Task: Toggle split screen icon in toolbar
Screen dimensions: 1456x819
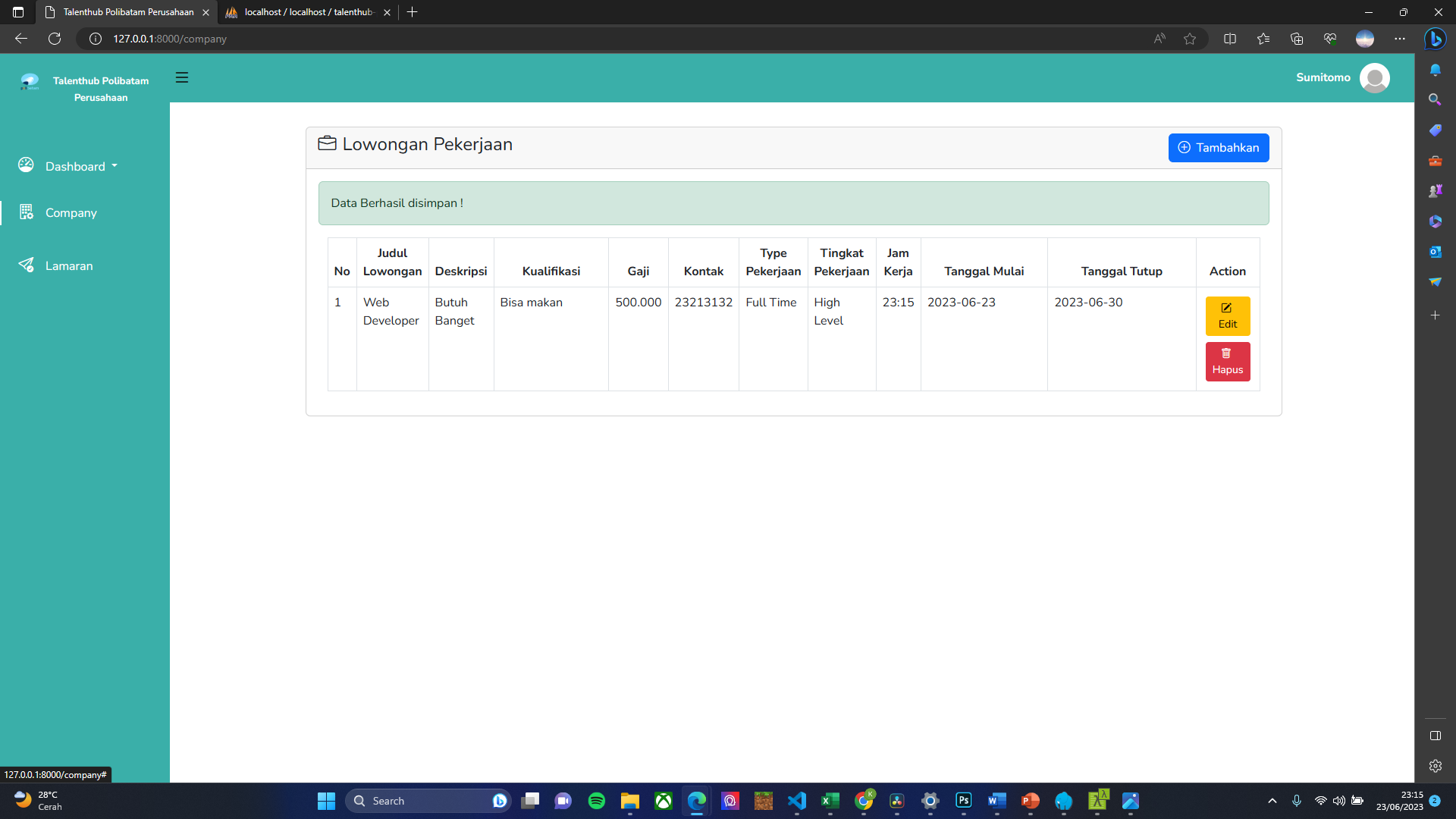Action: coord(1230,39)
